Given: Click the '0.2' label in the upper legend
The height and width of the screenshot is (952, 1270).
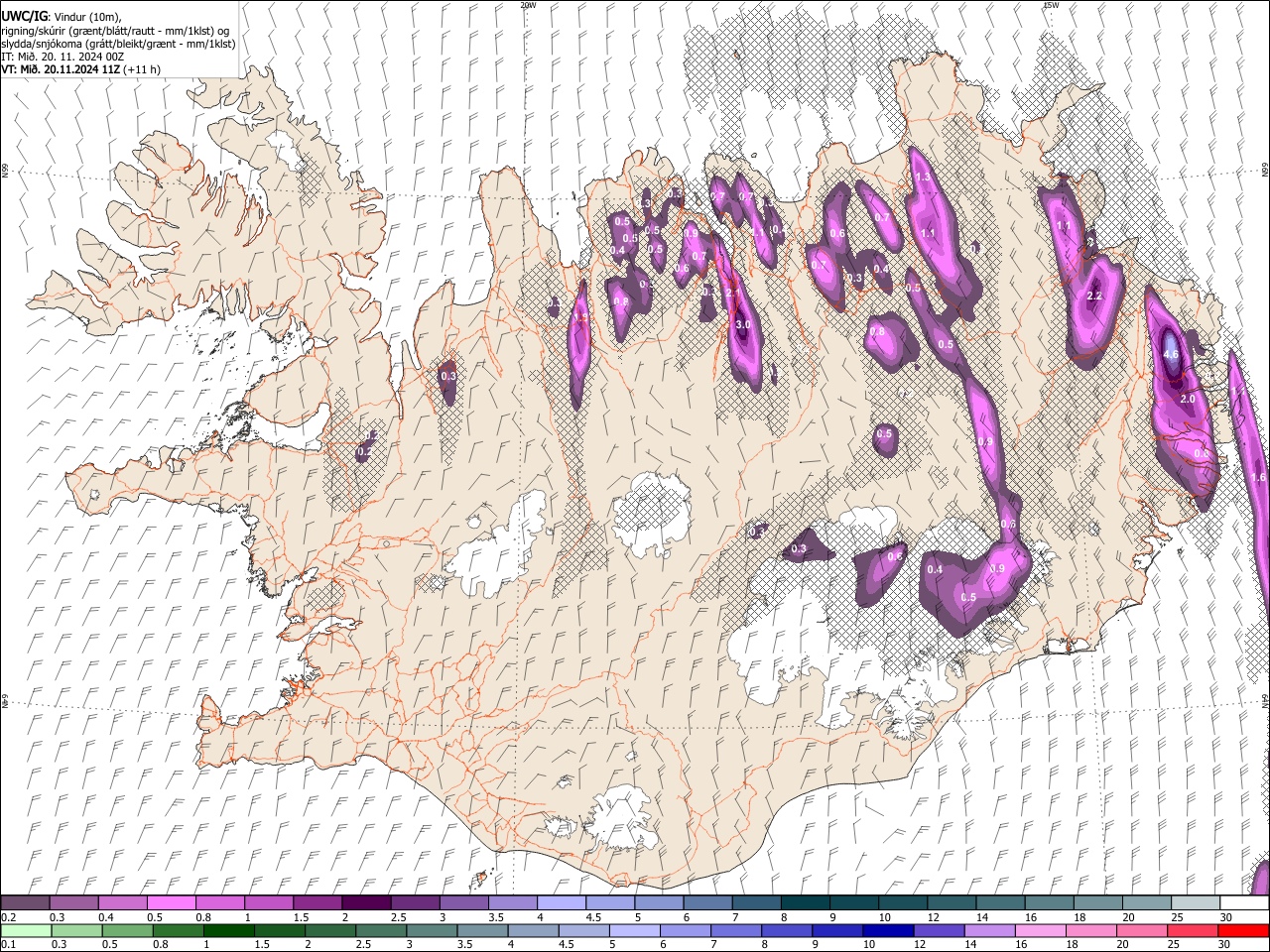Looking at the screenshot, I should [8, 917].
